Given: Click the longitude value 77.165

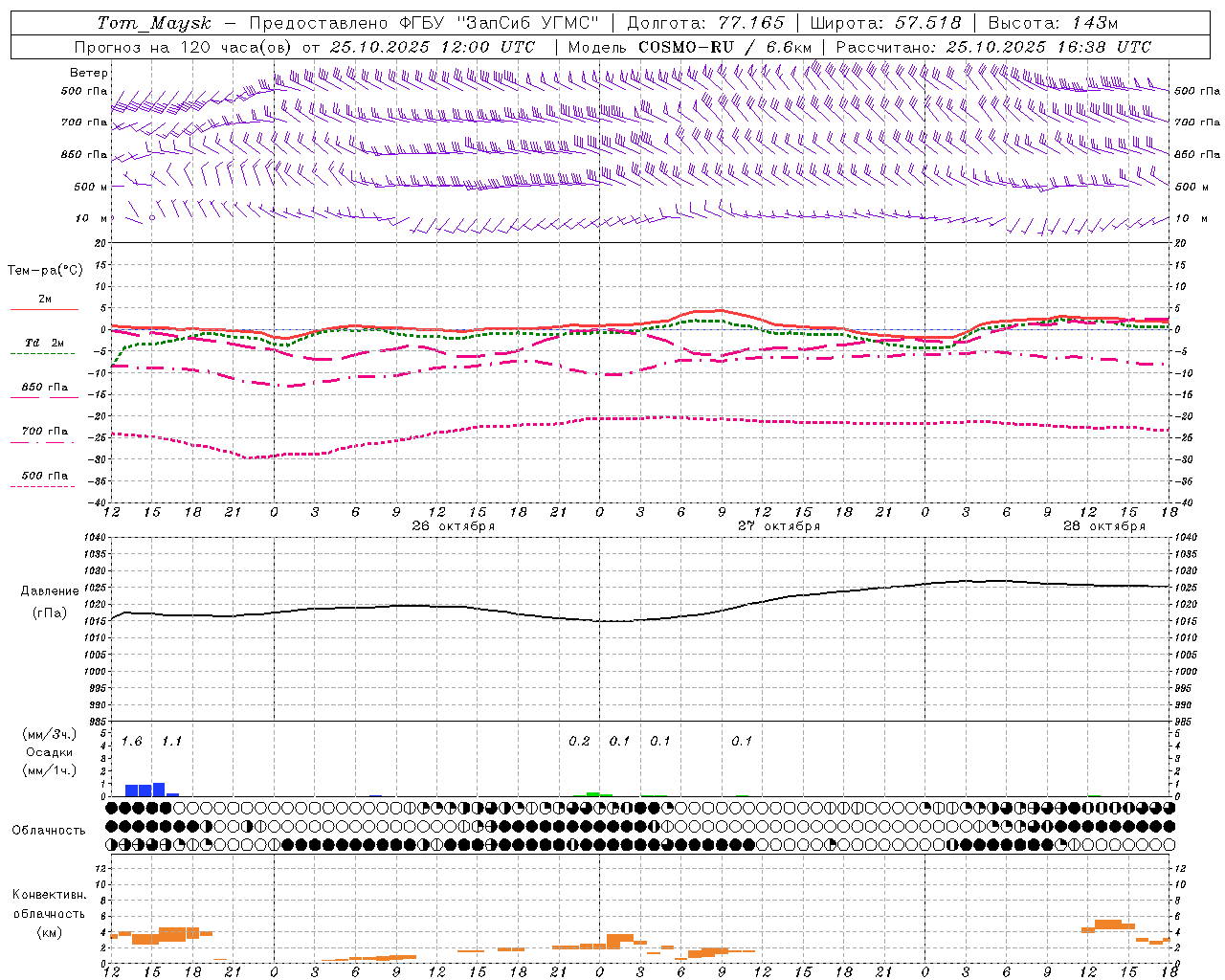Looking at the screenshot, I should [751, 23].
